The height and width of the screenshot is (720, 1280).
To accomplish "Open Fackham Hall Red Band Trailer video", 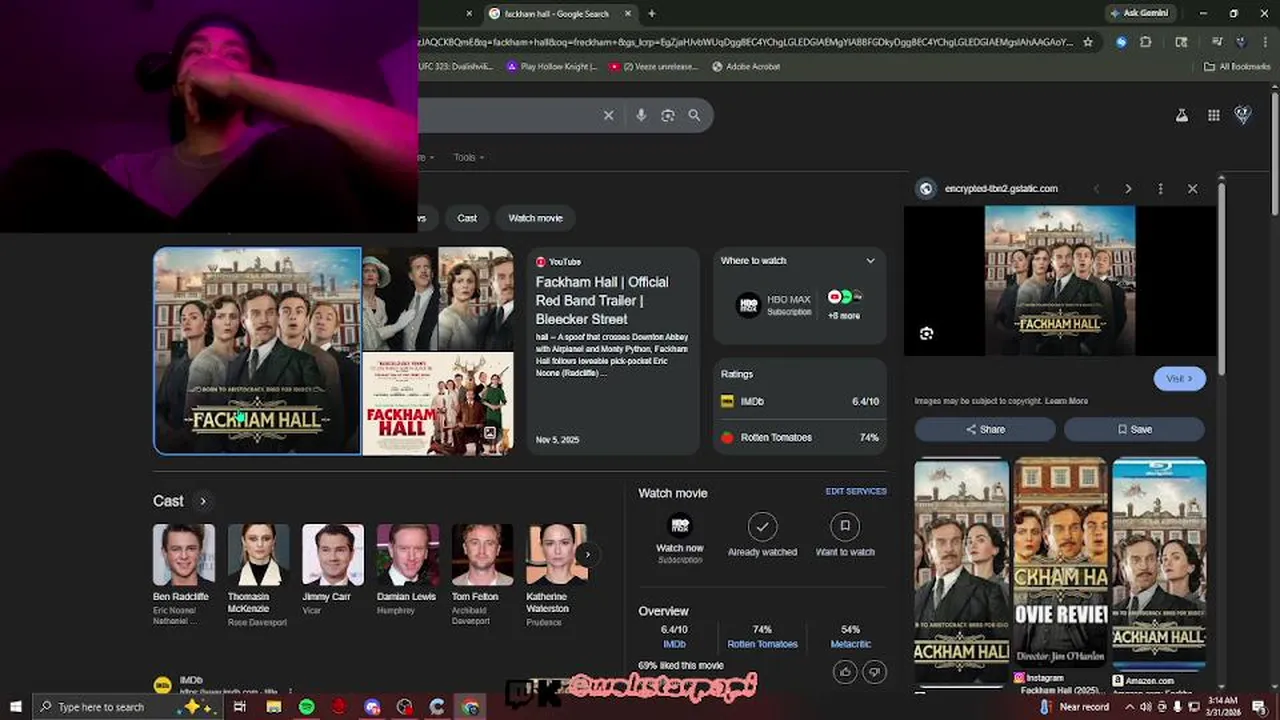I will coord(612,351).
